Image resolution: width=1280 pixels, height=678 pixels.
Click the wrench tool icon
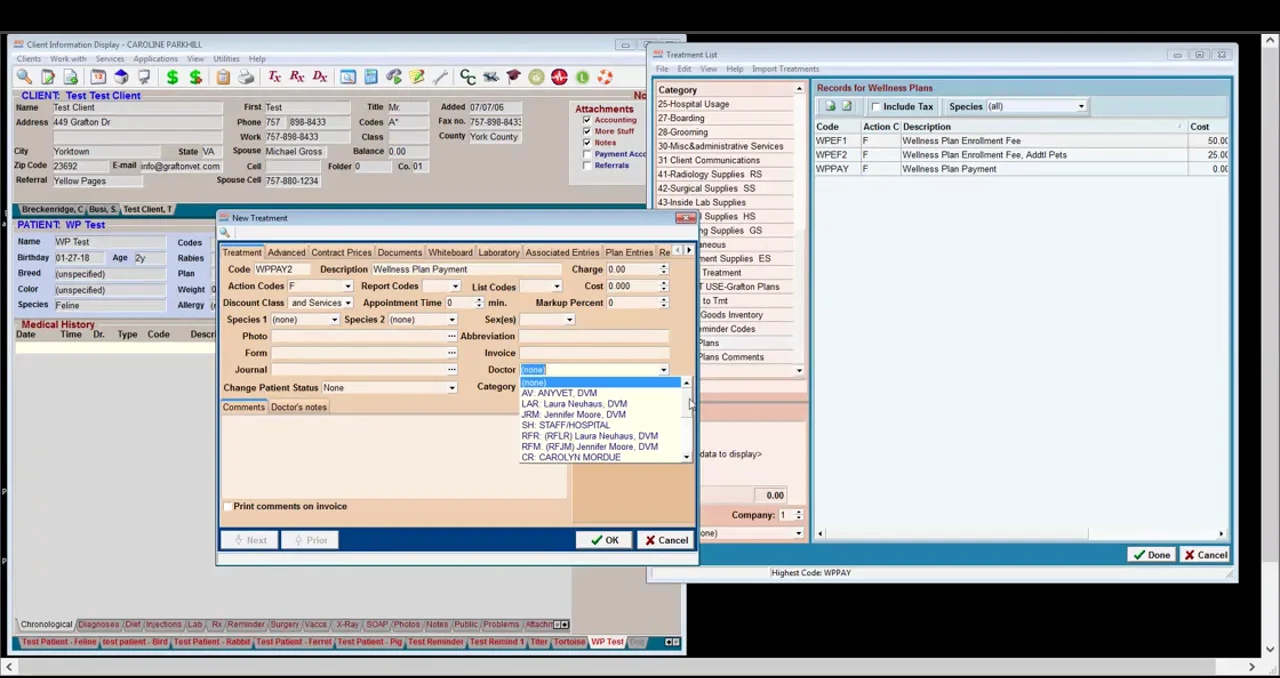(440, 77)
